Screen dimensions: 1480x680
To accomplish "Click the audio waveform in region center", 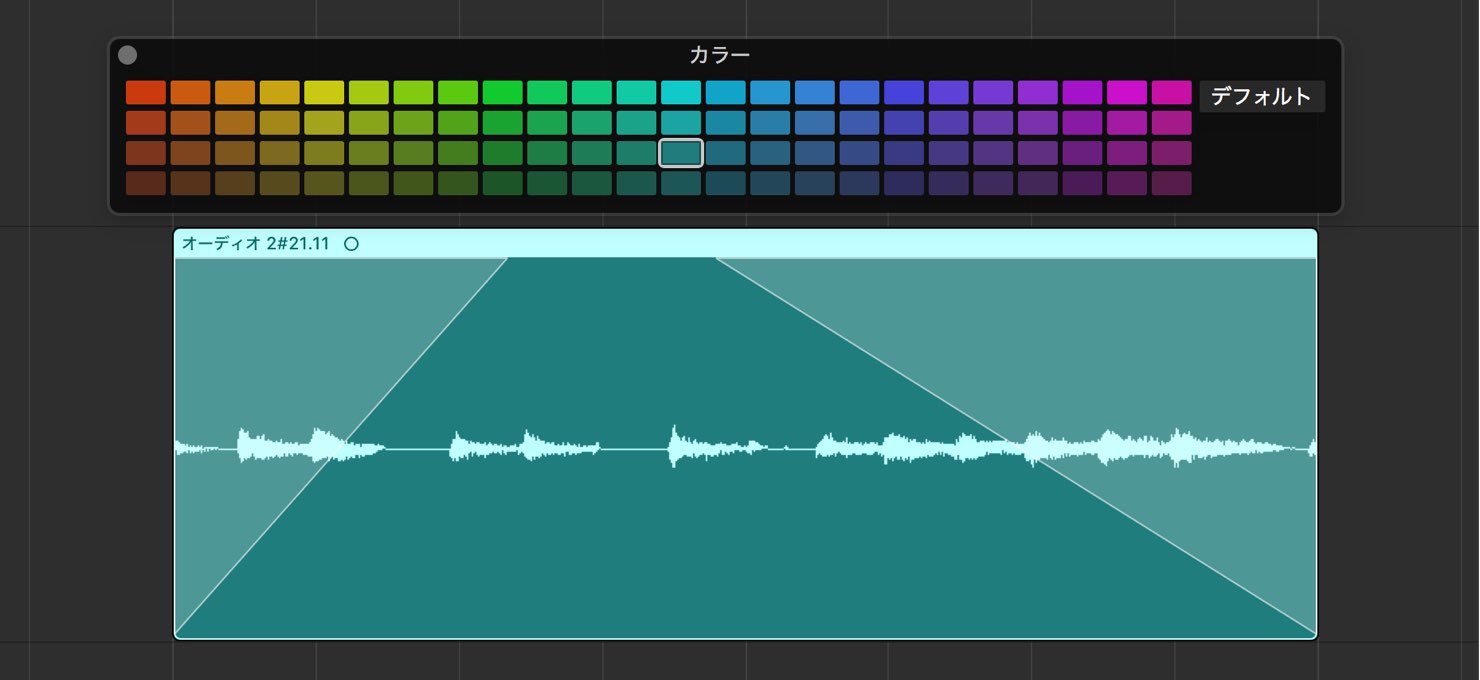I will point(745,449).
